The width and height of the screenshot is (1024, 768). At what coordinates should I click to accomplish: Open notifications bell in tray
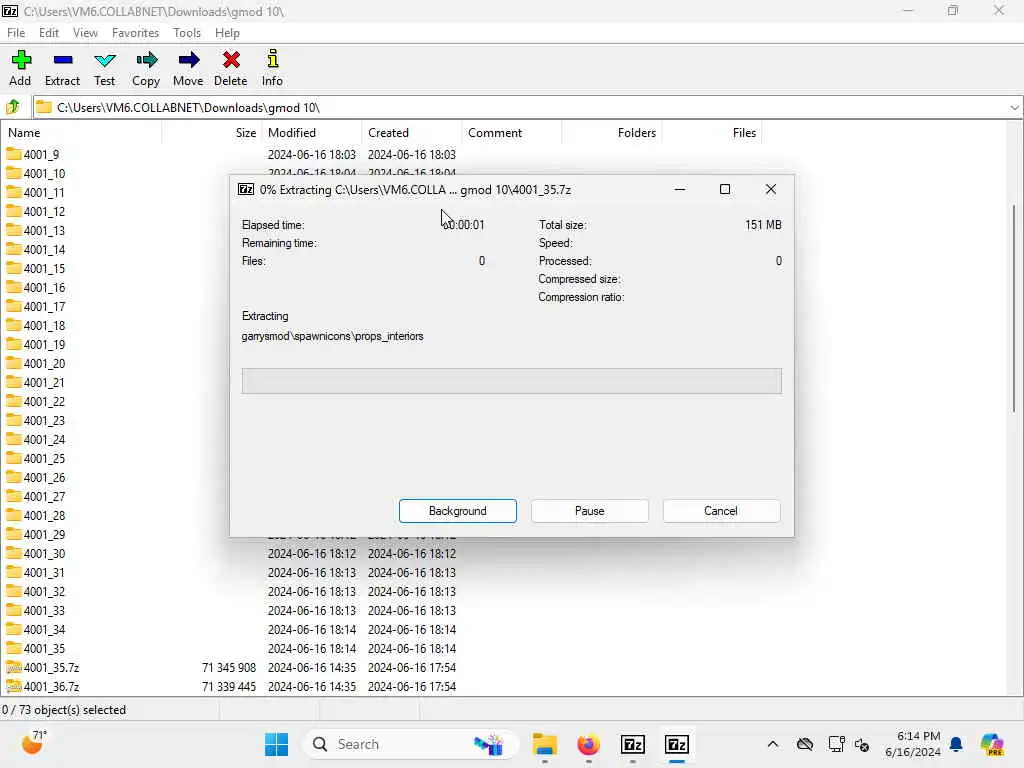(x=956, y=744)
